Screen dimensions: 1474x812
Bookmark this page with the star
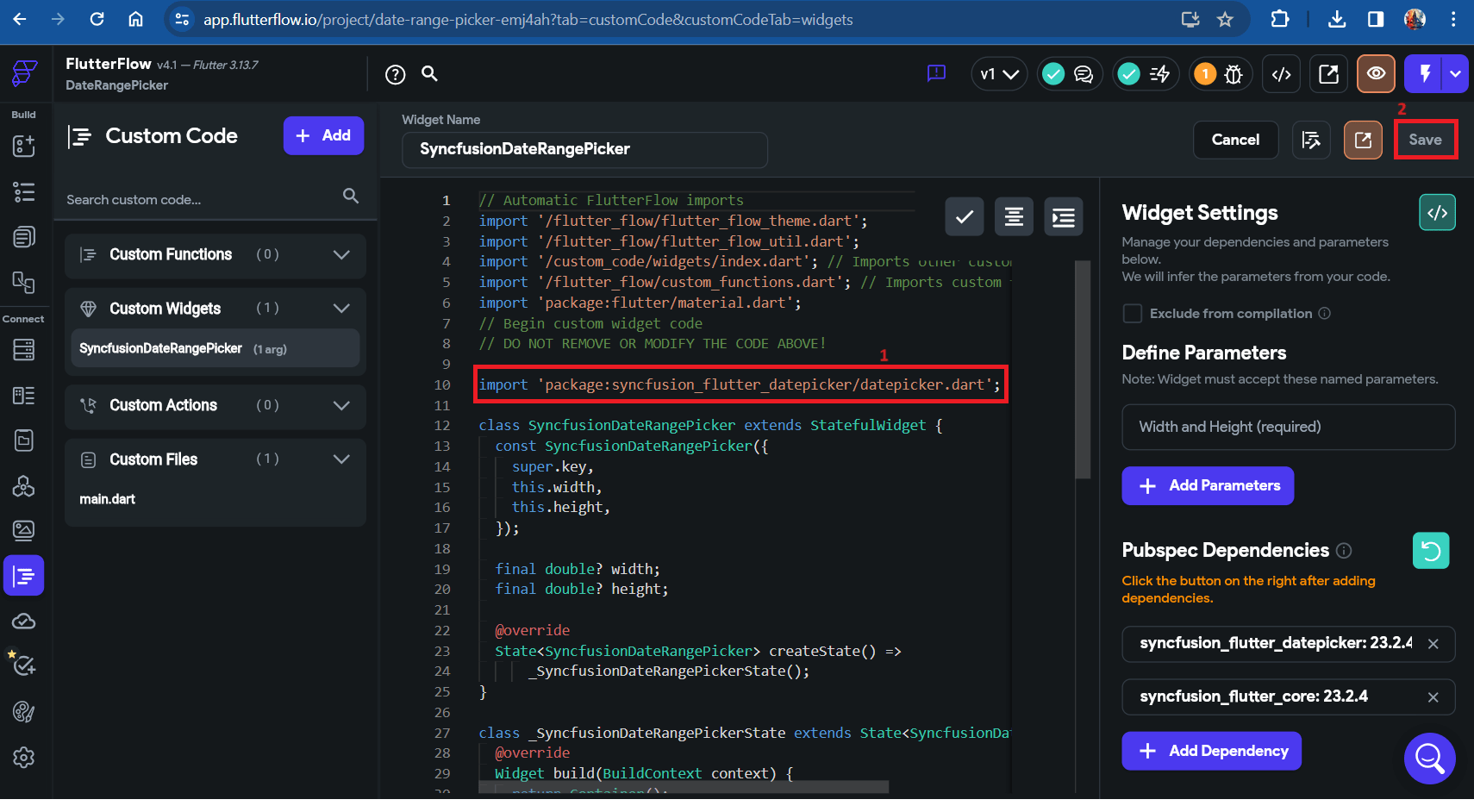[1225, 19]
